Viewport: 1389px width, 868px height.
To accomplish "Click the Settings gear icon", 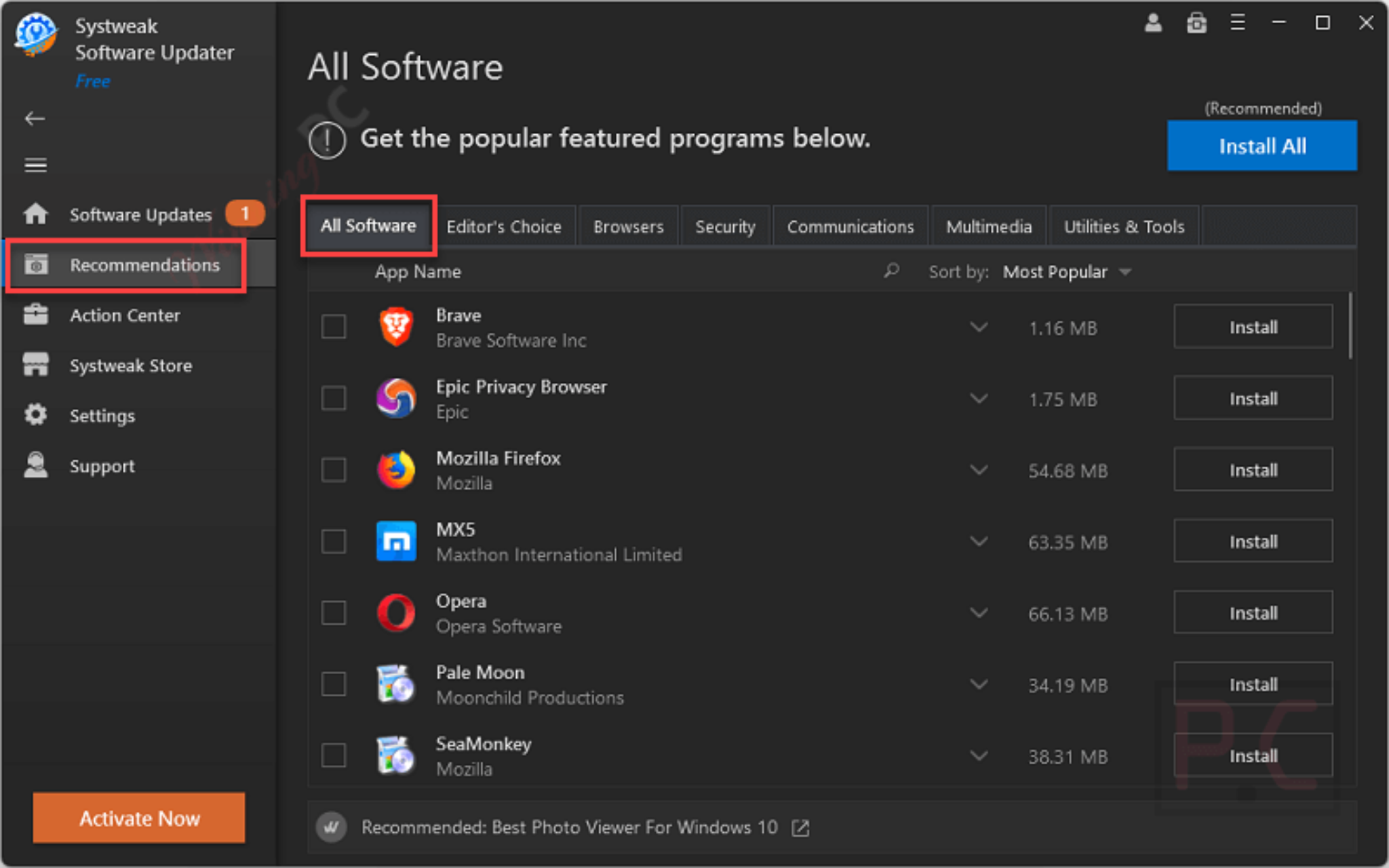I will (35, 415).
